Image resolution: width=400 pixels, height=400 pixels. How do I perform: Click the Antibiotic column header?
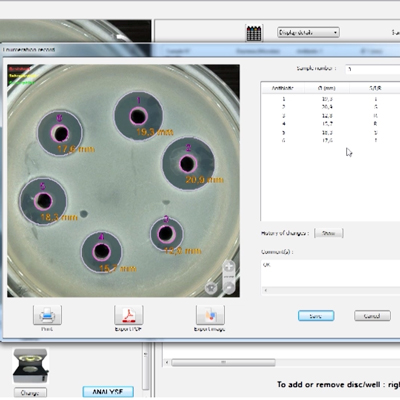click(283, 88)
